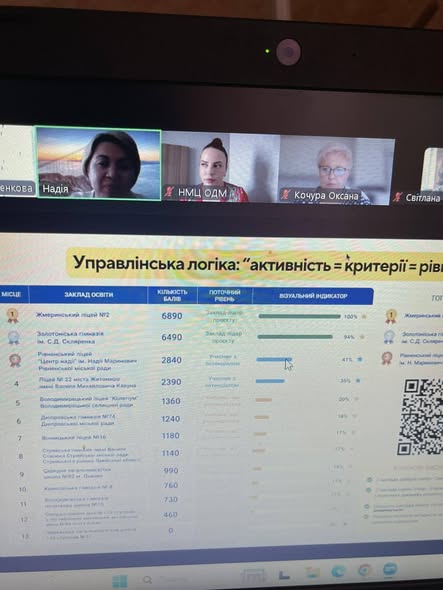This screenshot has height=590, width=443.
Task: Click the ВІЗУАЛЬНИЙ ІНДИКАТОР column header
Action: point(313,296)
